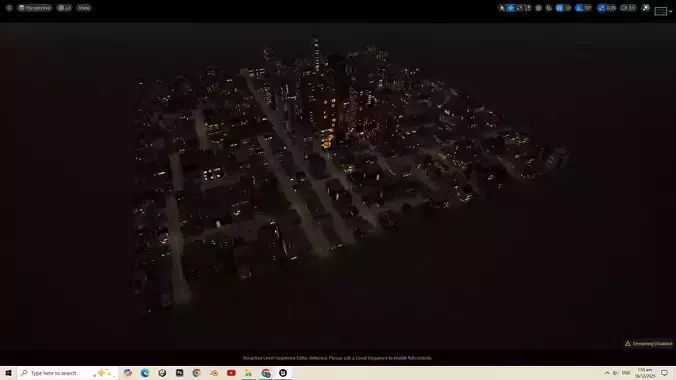
Task: Open the Lit view mode dropdown
Action: click(x=64, y=8)
